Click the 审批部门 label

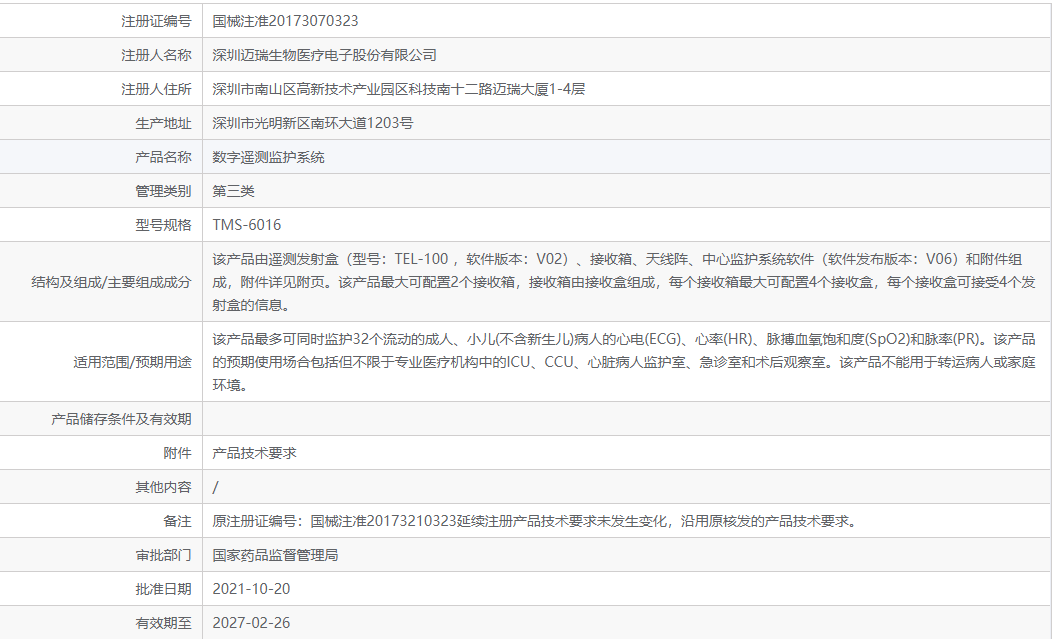163,555
